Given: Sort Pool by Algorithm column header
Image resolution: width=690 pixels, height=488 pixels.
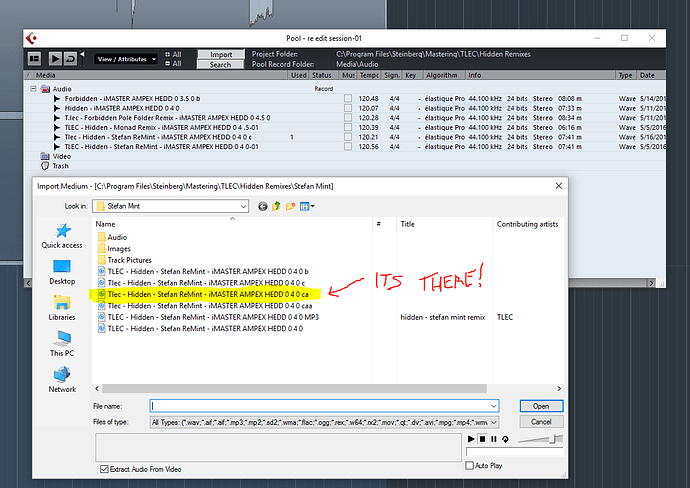Looking at the screenshot, I should point(444,75).
